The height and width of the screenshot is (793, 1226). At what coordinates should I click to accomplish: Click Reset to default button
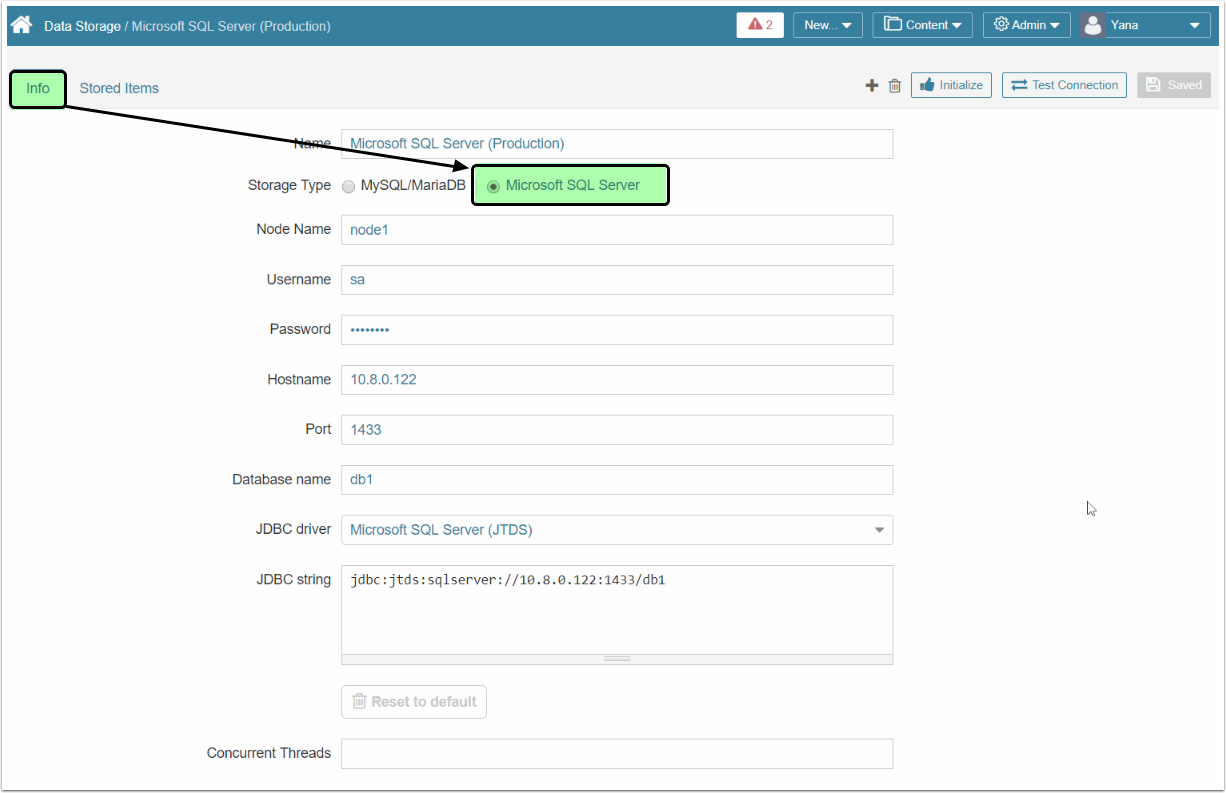(x=414, y=702)
